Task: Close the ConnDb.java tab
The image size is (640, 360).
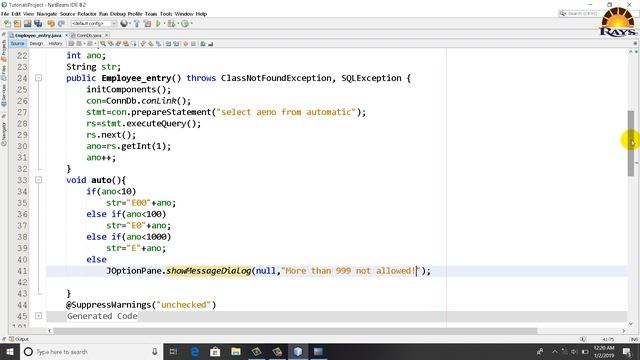Action: point(107,36)
